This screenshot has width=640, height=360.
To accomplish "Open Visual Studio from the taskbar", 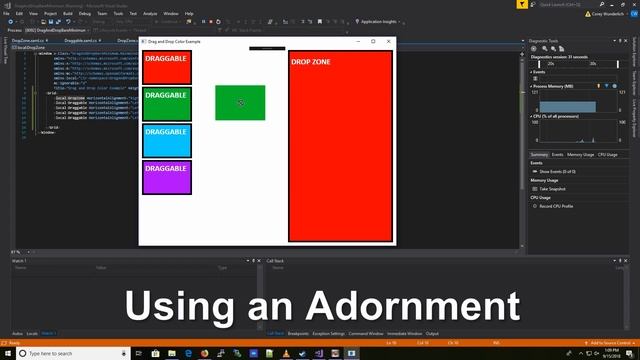I will (319, 353).
